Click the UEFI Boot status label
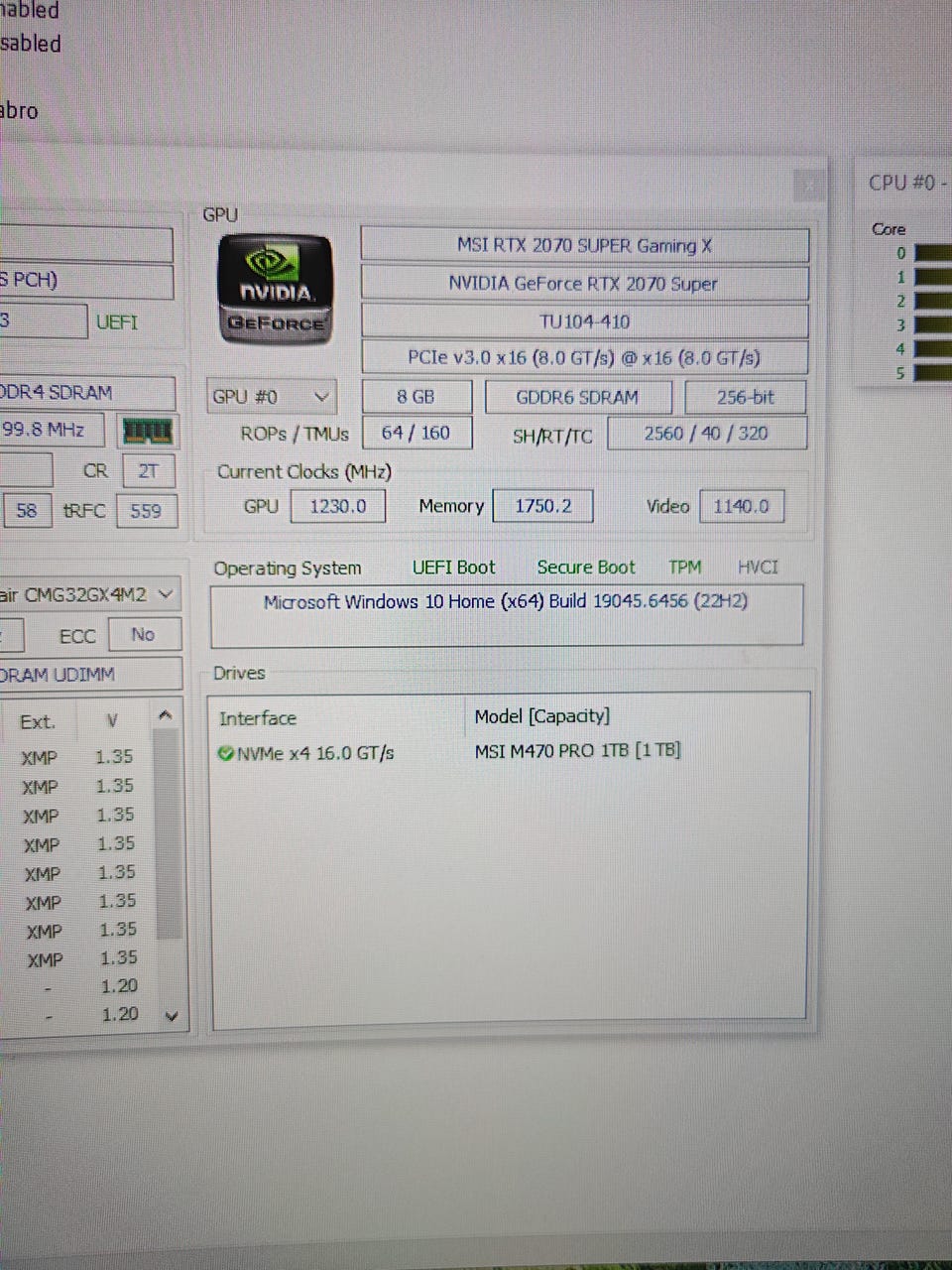The height and width of the screenshot is (1270, 952). [453, 568]
